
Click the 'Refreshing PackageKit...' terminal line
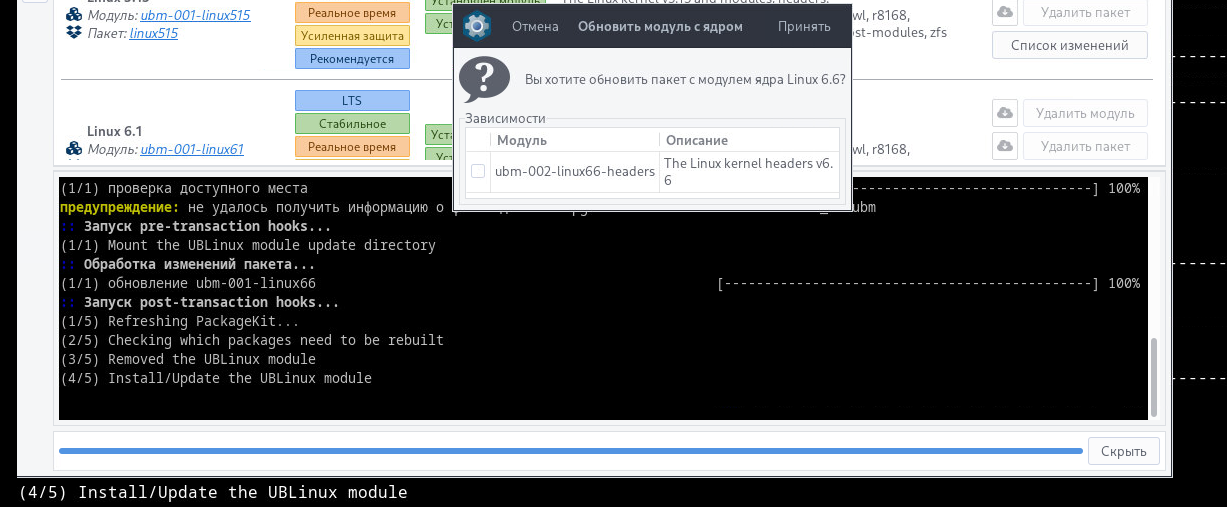(180, 322)
